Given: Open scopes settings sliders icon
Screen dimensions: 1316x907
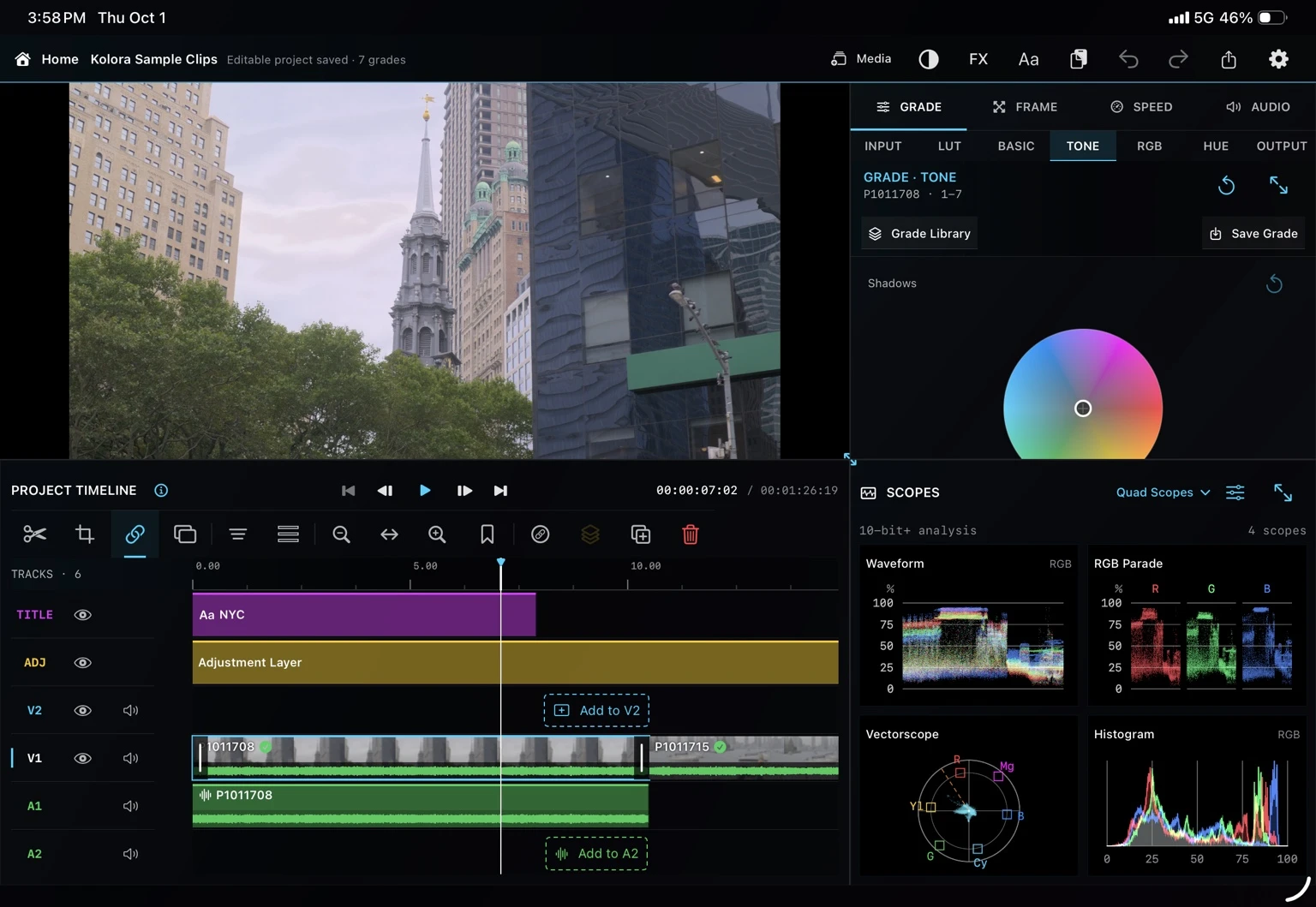Looking at the screenshot, I should pos(1235,492).
